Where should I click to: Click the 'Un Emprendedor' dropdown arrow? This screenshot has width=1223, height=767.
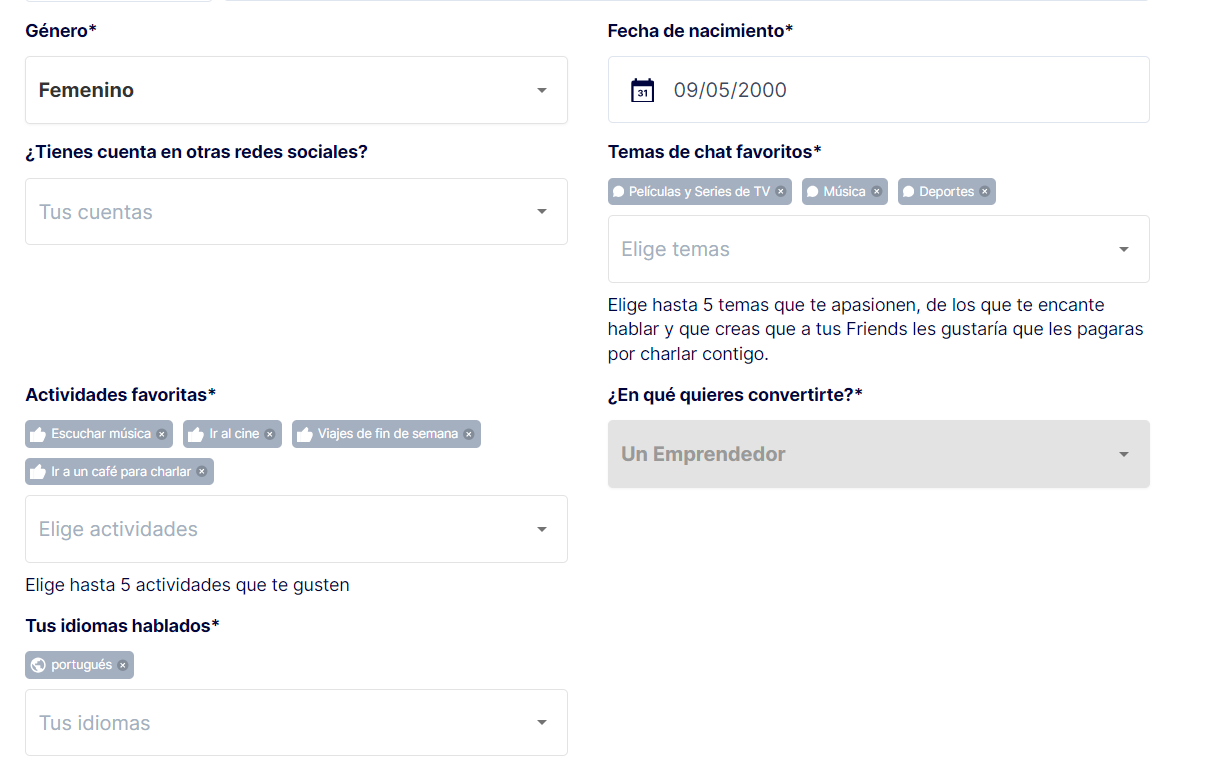click(1123, 454)
